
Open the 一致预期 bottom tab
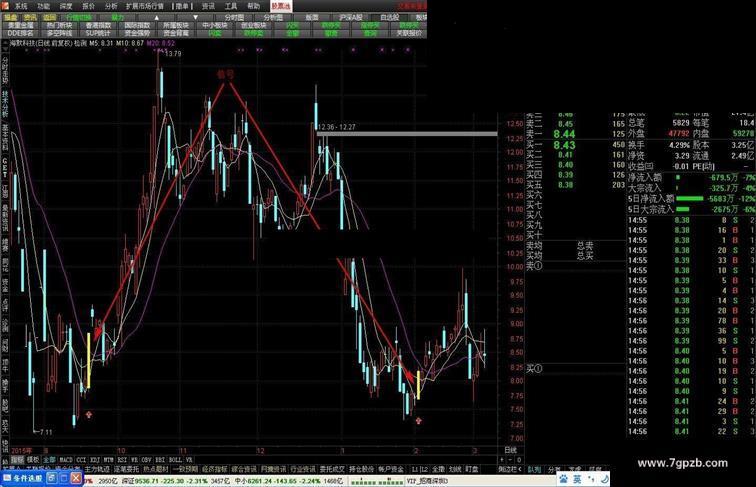tap(185, 469)
